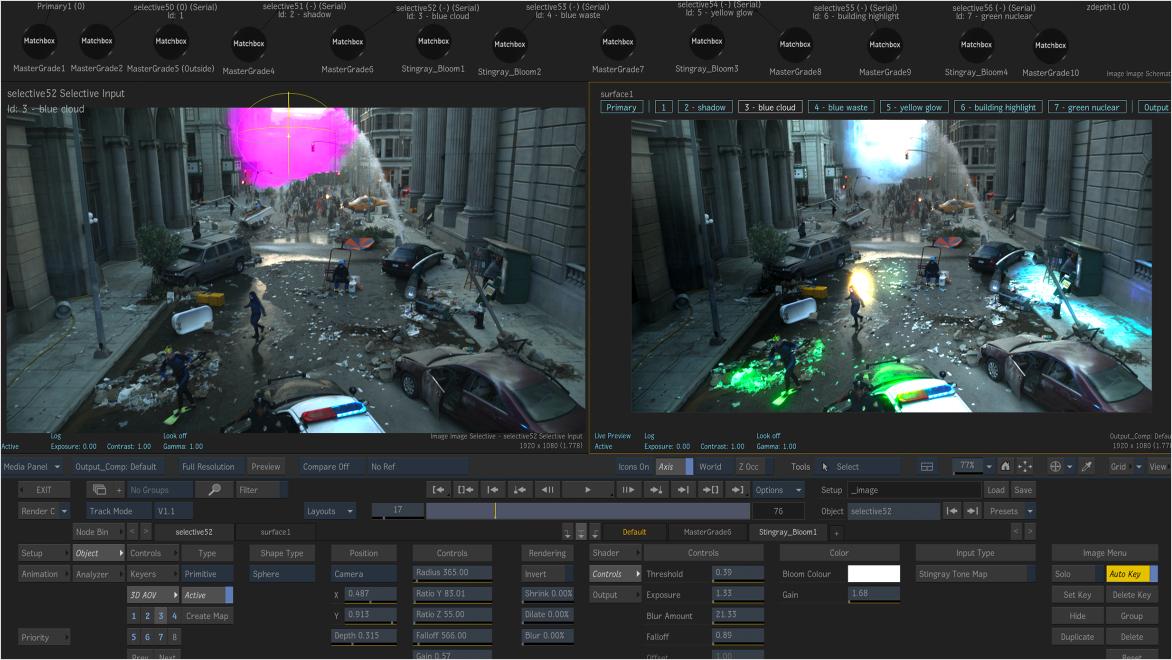Image resolution: width=1172 pixels, height=660 pixels.
Task: Open the Default tab
Action: tap(634, 532)
